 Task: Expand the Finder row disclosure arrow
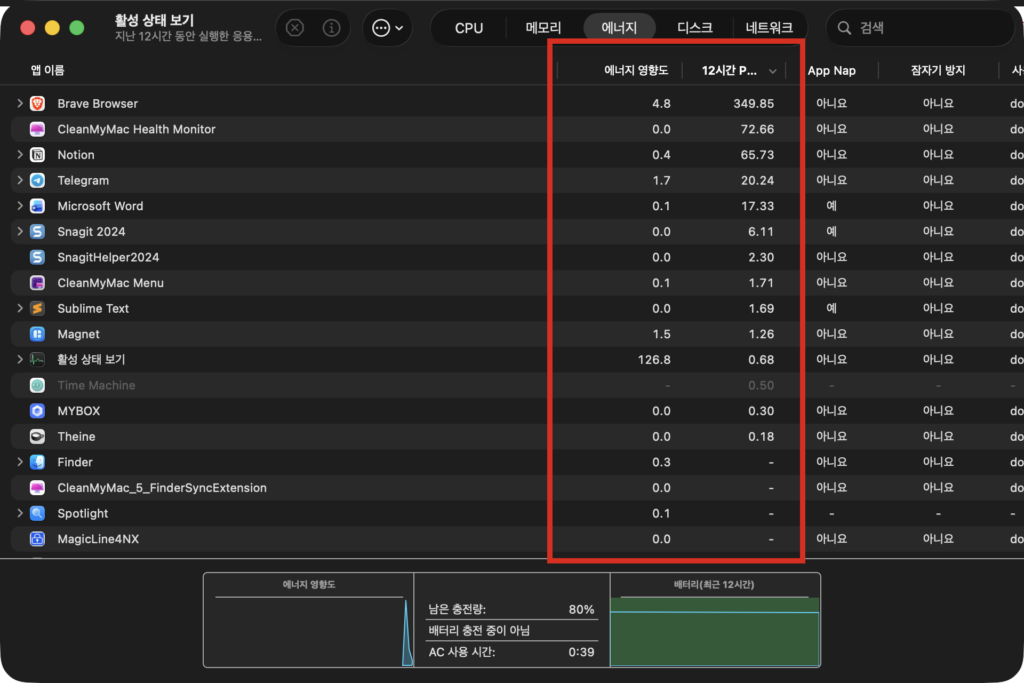[20, 462]
